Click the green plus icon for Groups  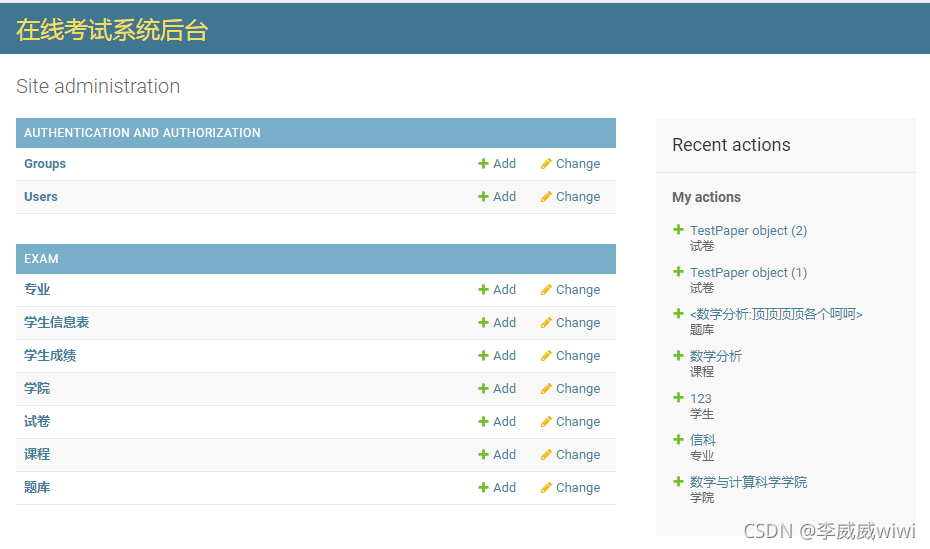click(x=483, y=164)
